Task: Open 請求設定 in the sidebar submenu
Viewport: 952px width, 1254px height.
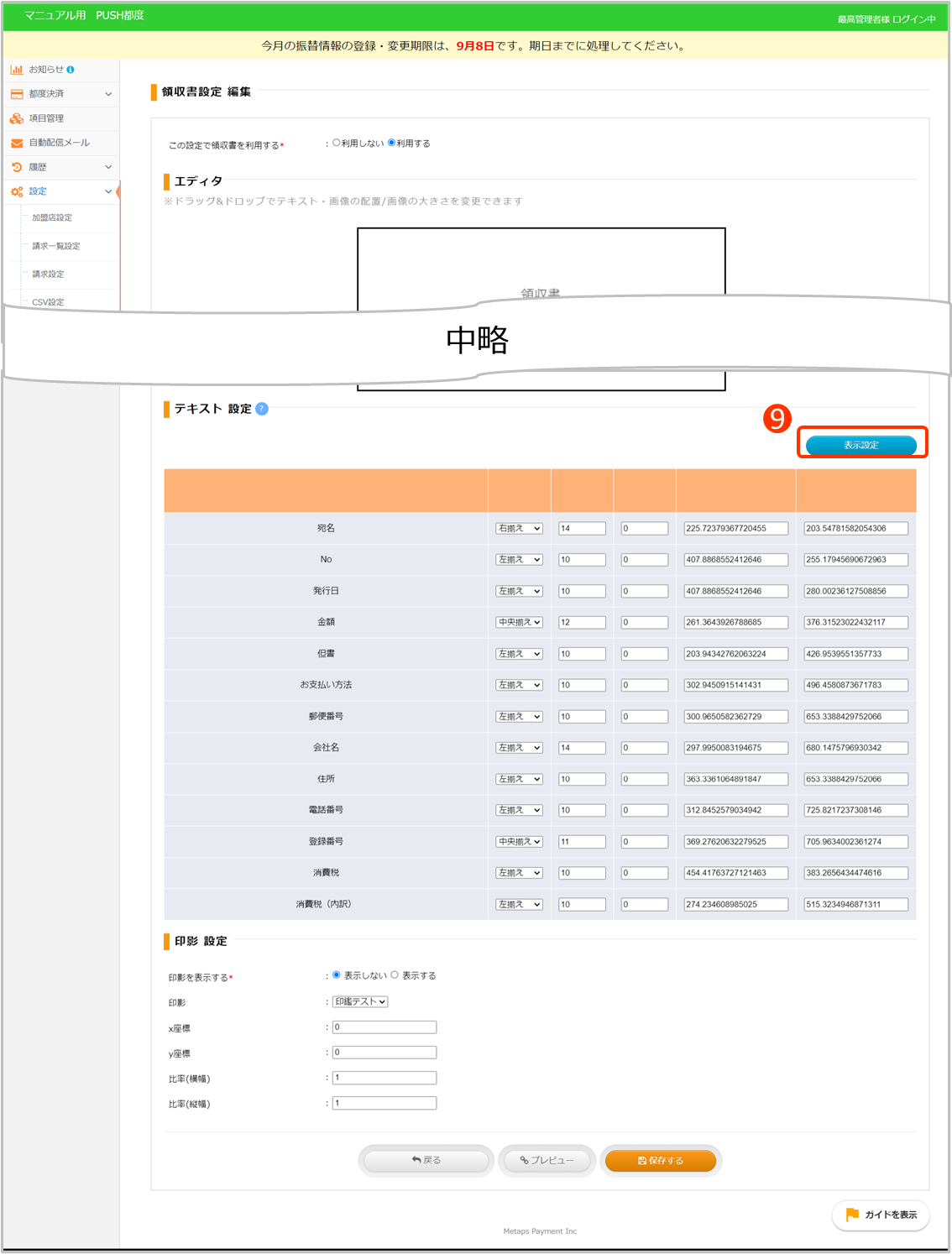Action: coord(48,274)
